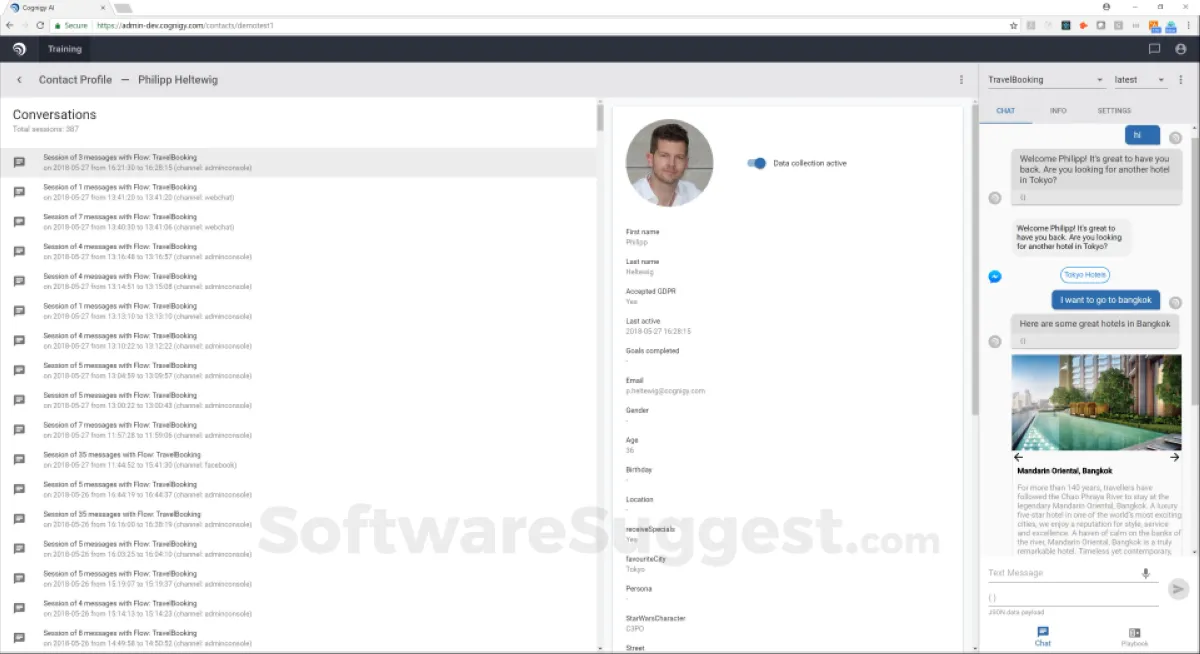Viewport: 1200px width, 654px height.
Task: Open the 'latest' version dropdown
Action: coord(1140,80)
